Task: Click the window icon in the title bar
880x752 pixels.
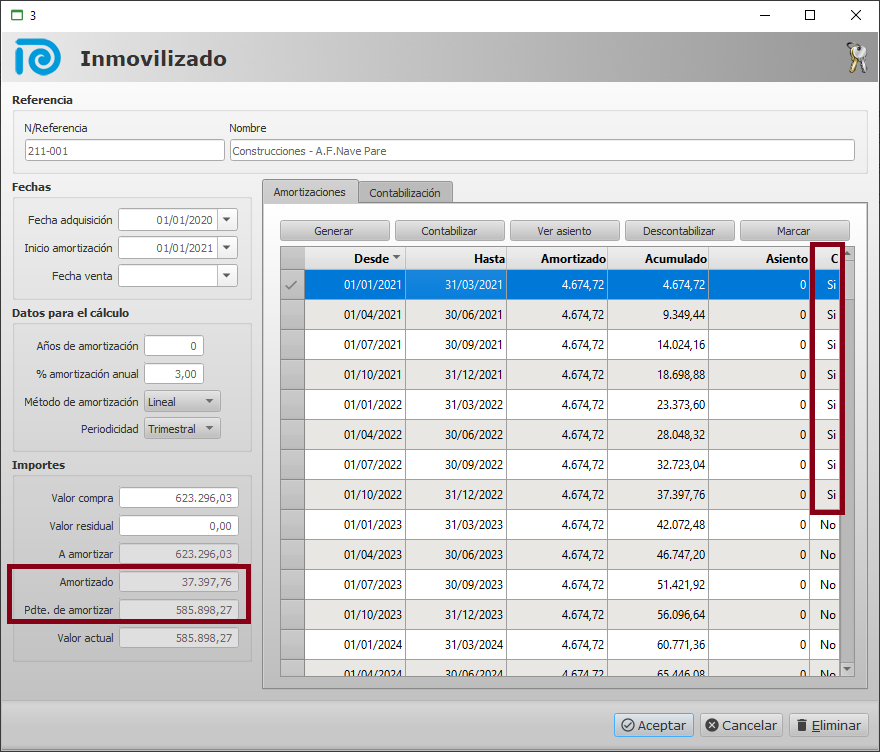Action: (x=16, y=15)
